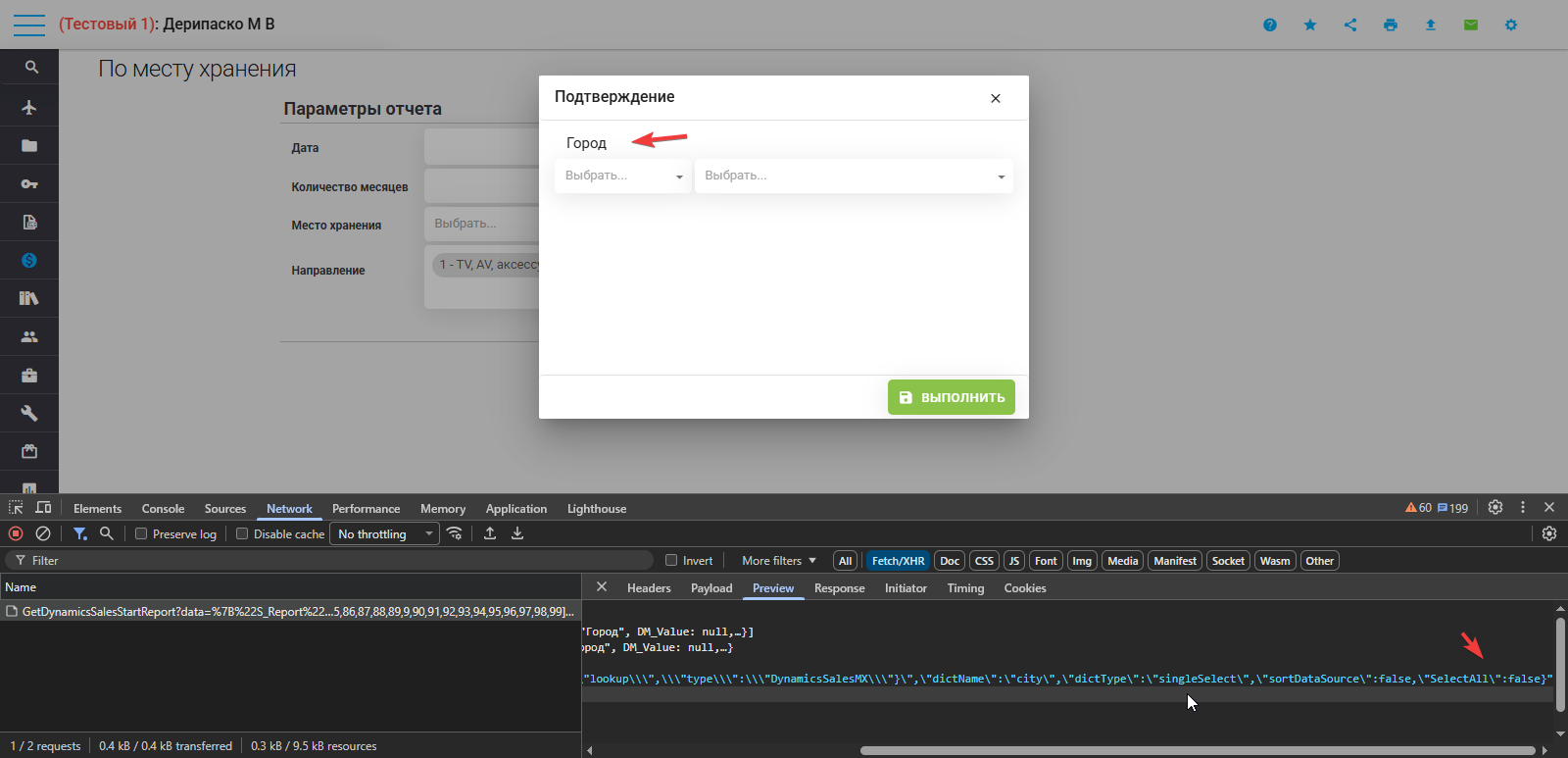Open the key sidebar section

click(29, 183)
